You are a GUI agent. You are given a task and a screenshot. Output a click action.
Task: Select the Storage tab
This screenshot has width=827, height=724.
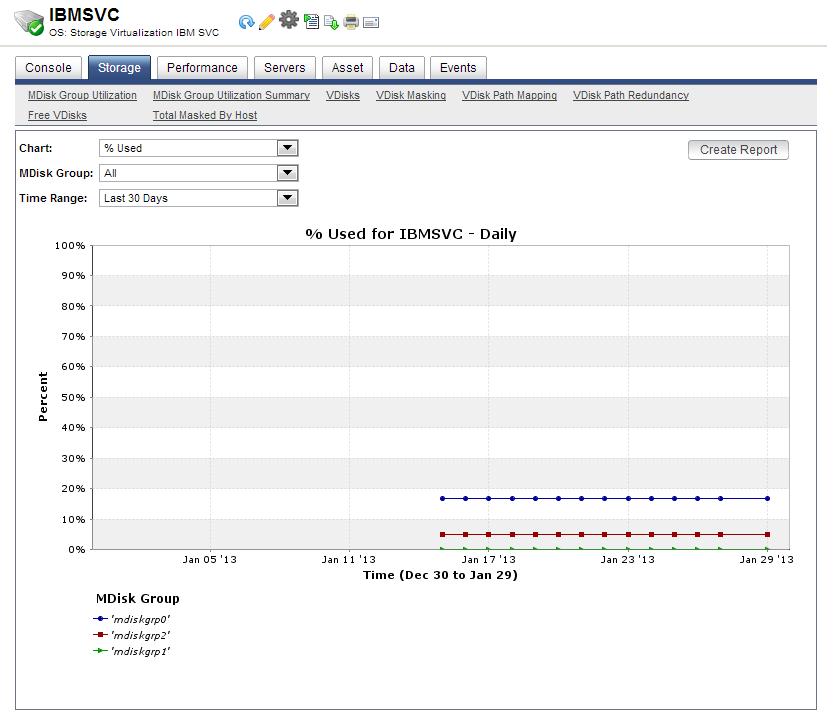coord(119,67)
